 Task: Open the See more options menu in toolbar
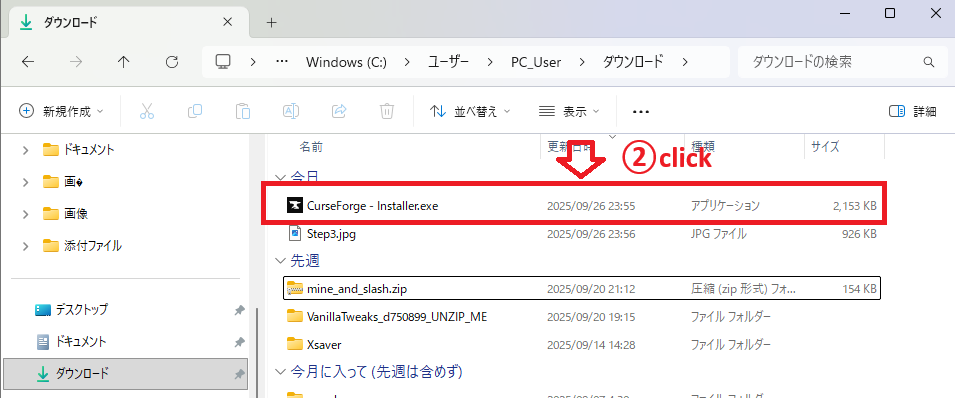pyautogui.click(x=641, y=112)
